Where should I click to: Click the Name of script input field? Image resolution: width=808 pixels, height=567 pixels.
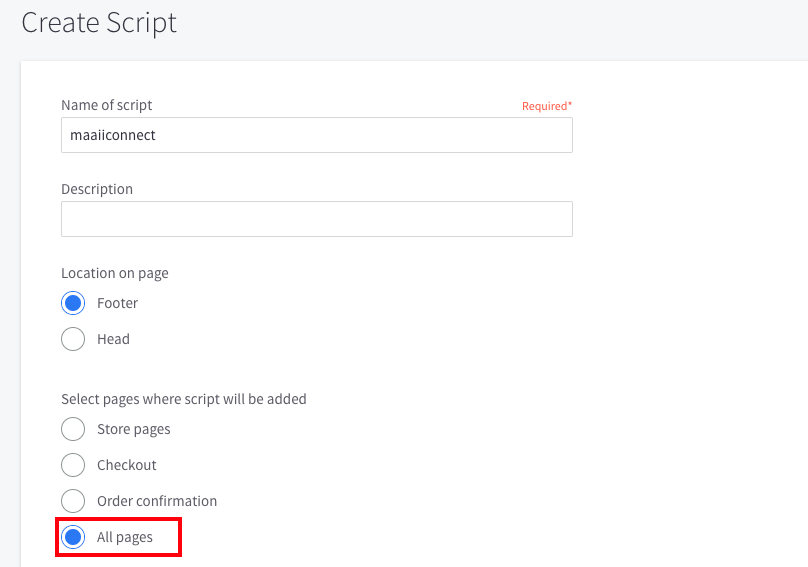(317, 135)
